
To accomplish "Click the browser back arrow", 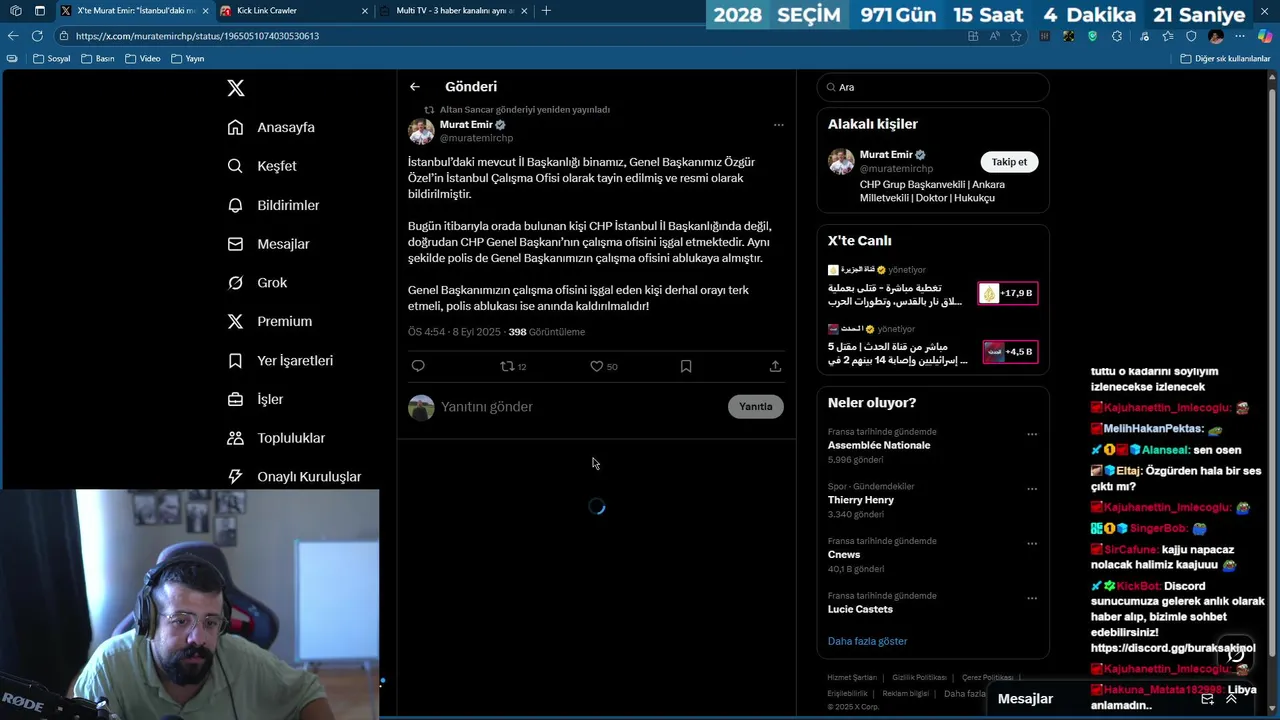I will coord(13,36).
